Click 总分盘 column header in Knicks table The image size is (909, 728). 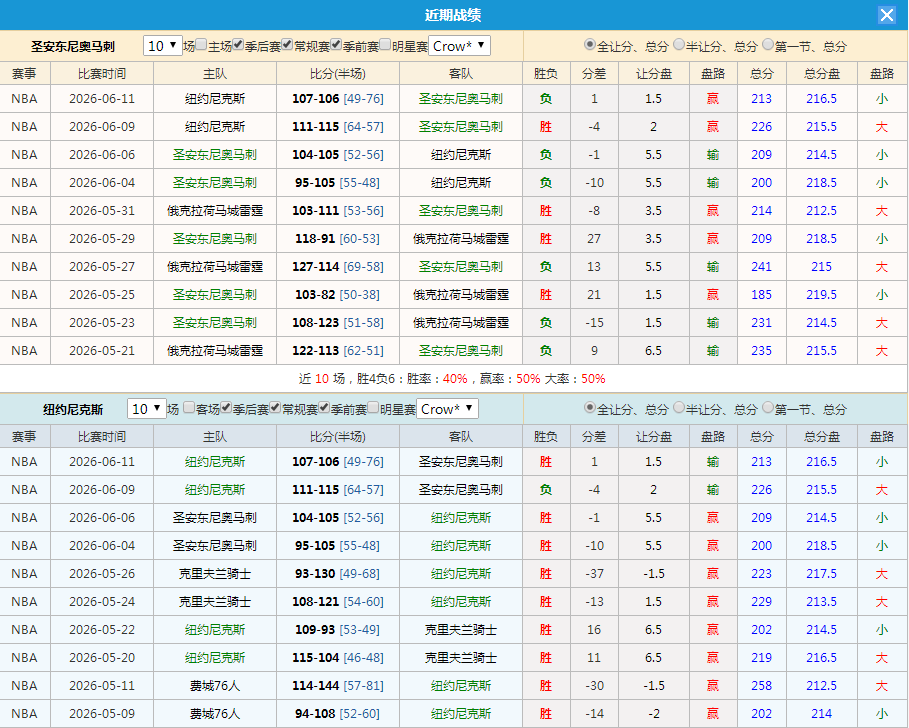tap(822, 436)
